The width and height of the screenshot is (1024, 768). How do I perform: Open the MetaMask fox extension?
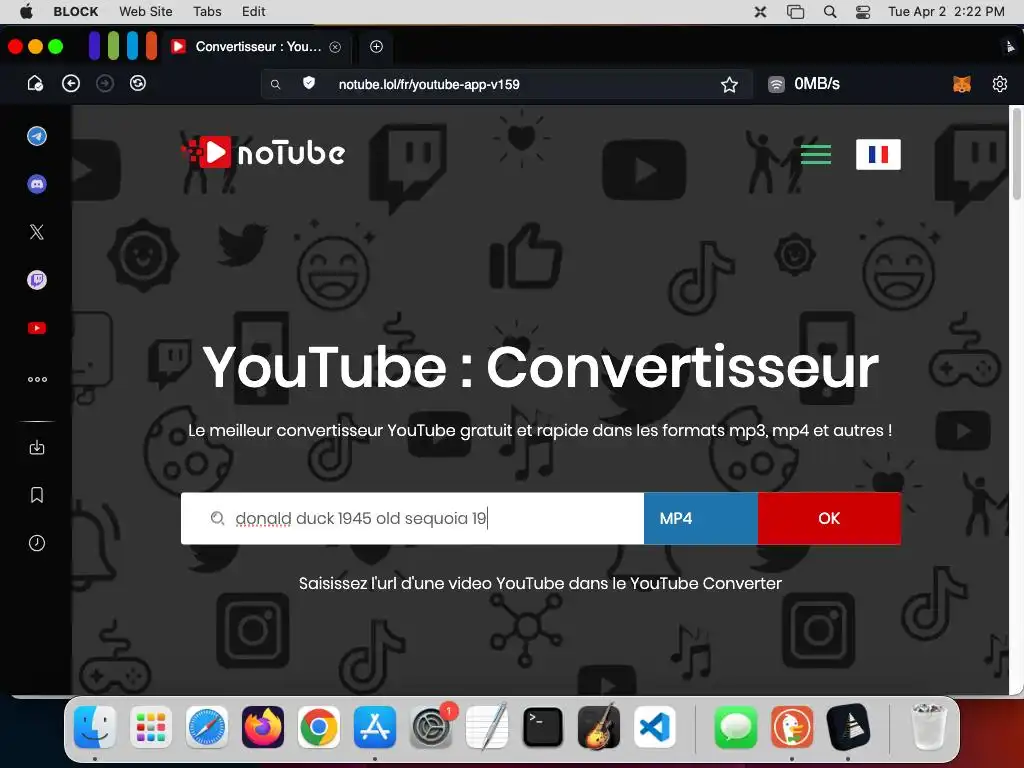pyautogui.click(x=961, y=84)
